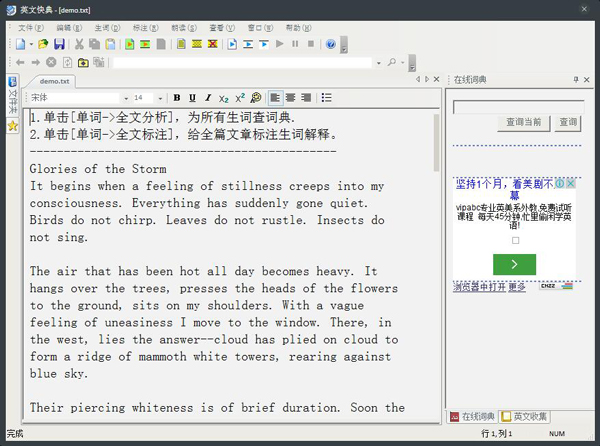Pause reading with the pause button
600x446 pixels.
[x=295, y=44]
